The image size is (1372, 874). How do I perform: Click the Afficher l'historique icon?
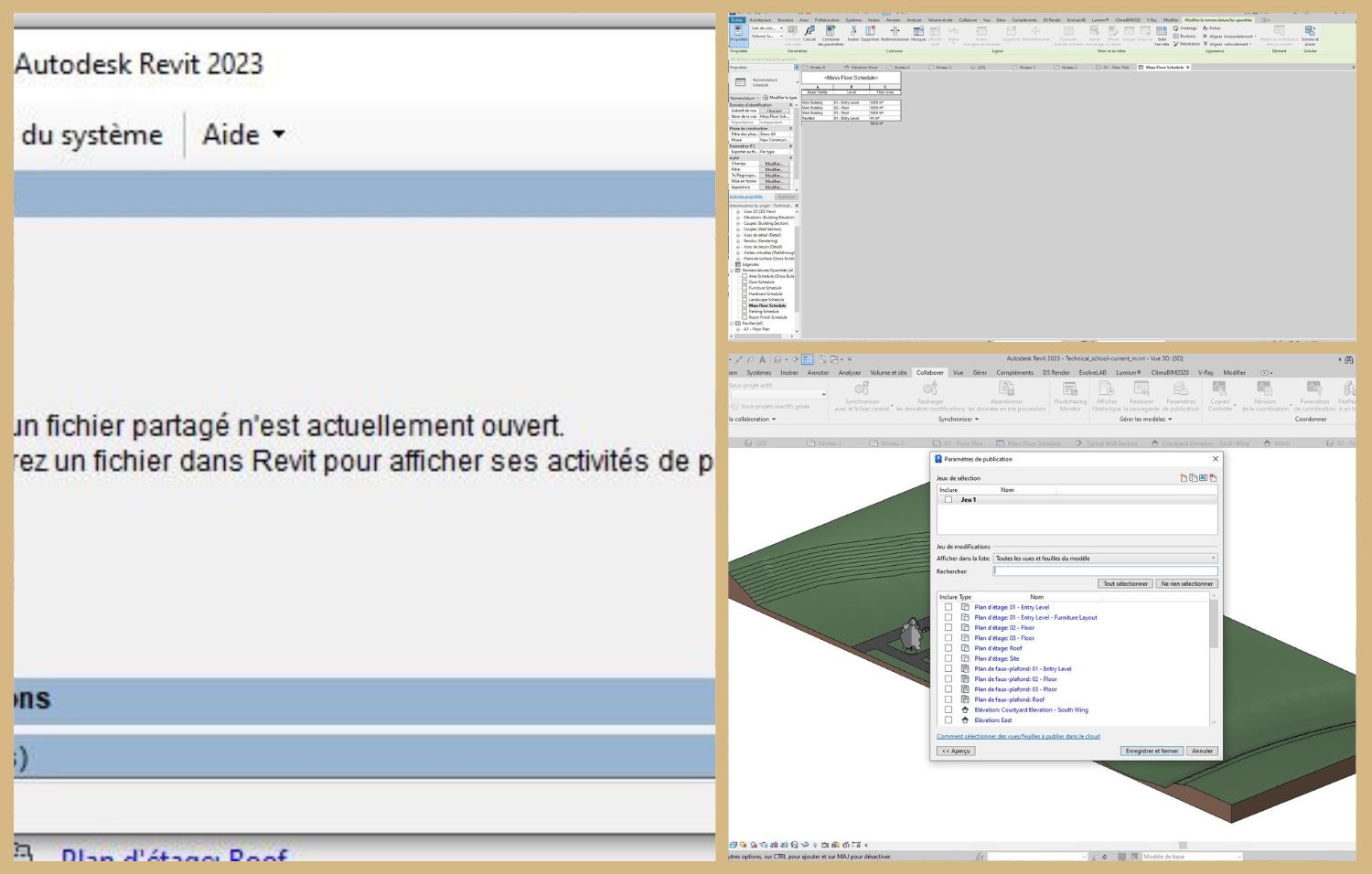(1107, 396)
